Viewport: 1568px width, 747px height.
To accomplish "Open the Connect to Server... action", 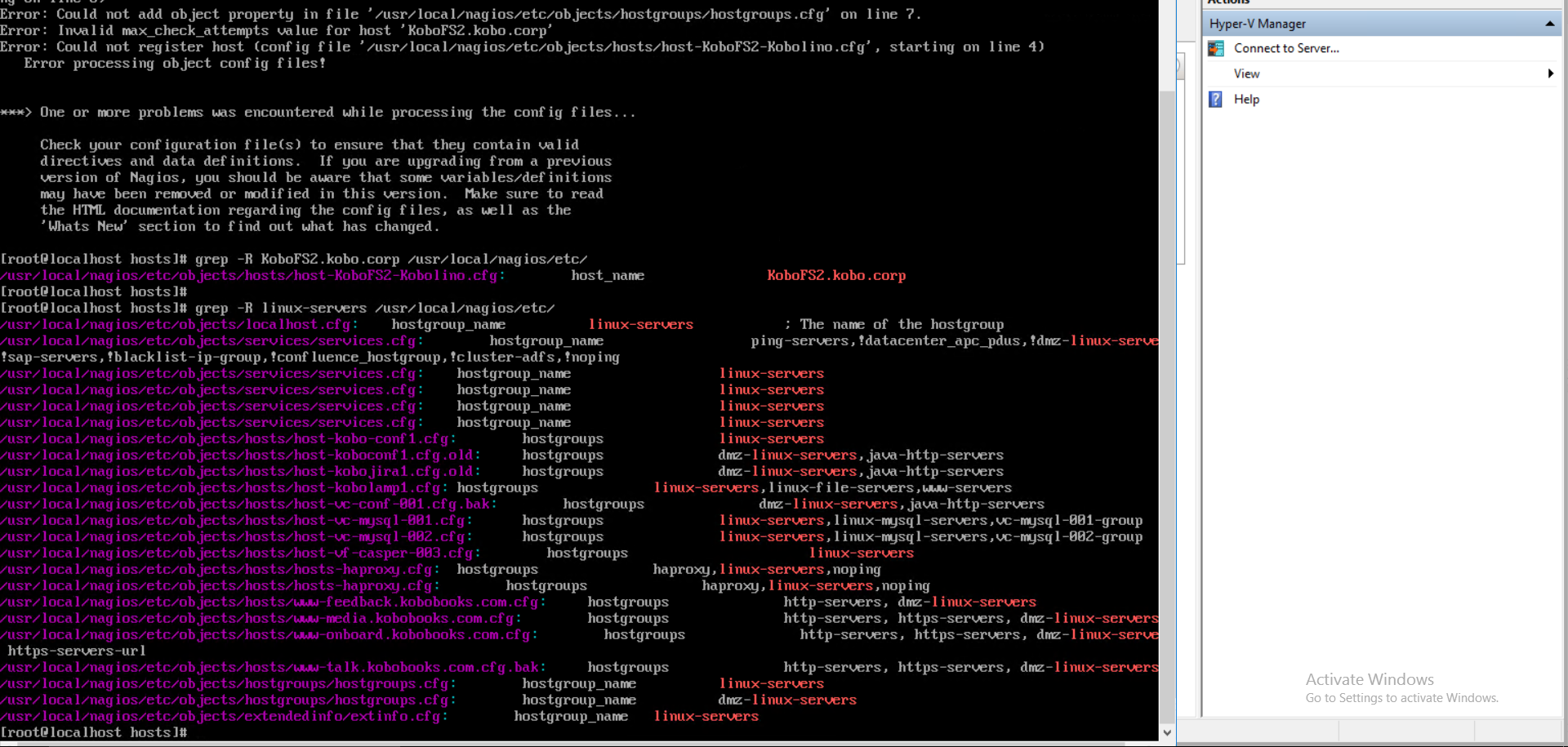I will tap(1285, 48).
